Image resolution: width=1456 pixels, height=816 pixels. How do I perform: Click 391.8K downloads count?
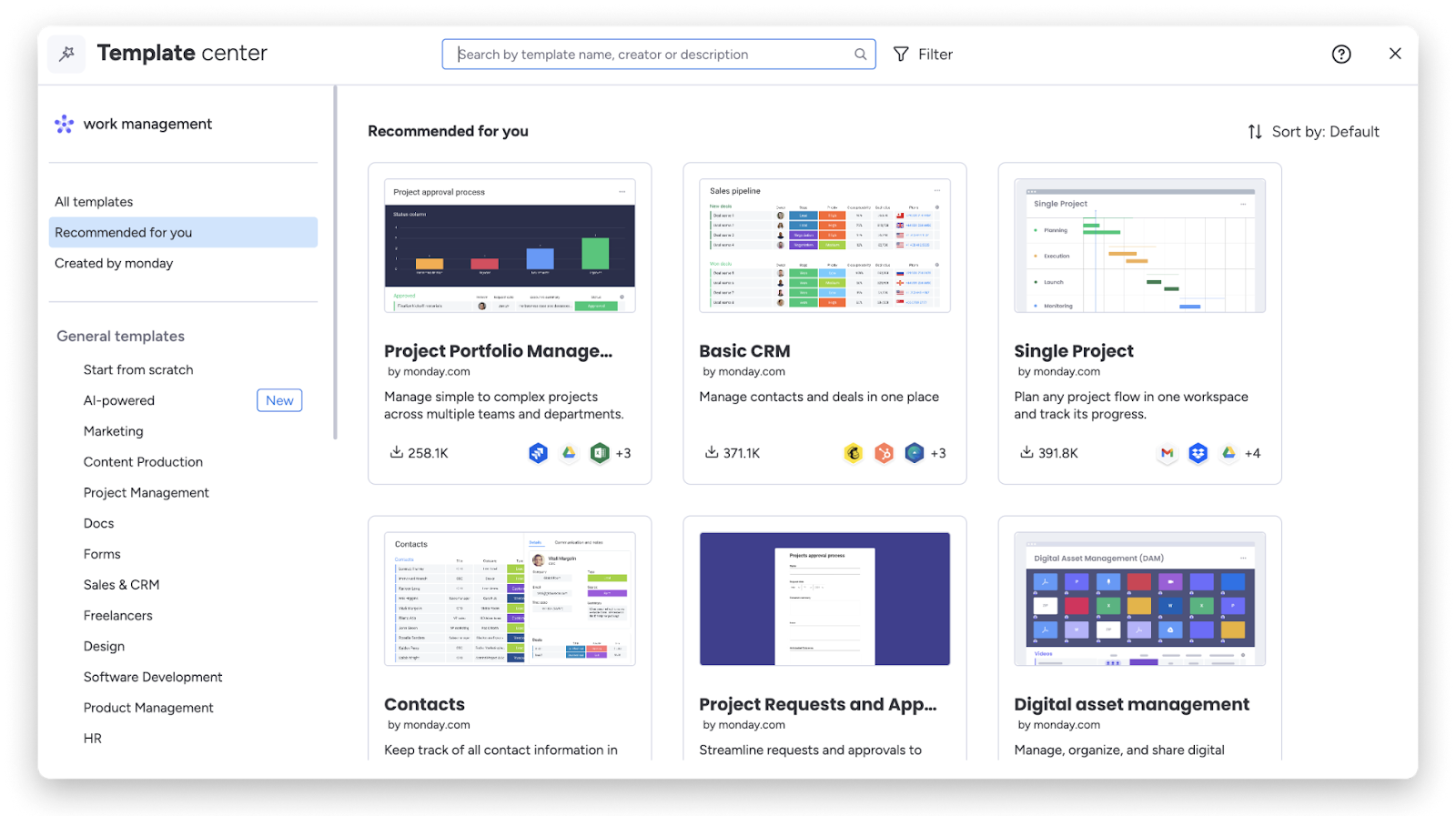[x=1058, y=453]
